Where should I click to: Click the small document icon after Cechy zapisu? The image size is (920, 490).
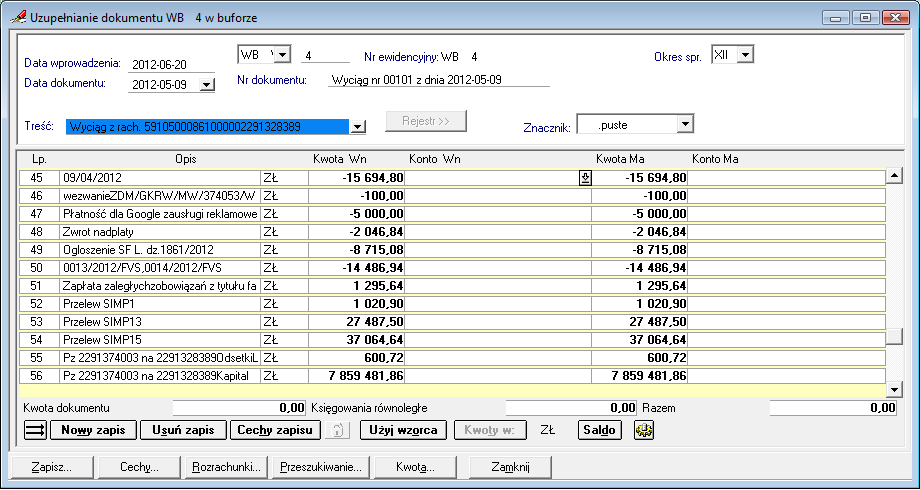[339, 430]
